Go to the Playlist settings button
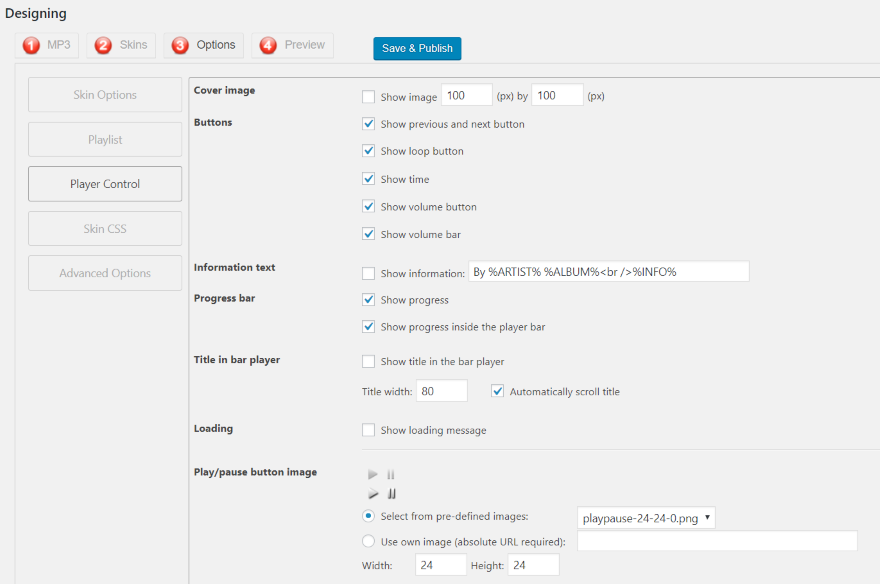Screen dimensions: 880x584 [105, 140]
